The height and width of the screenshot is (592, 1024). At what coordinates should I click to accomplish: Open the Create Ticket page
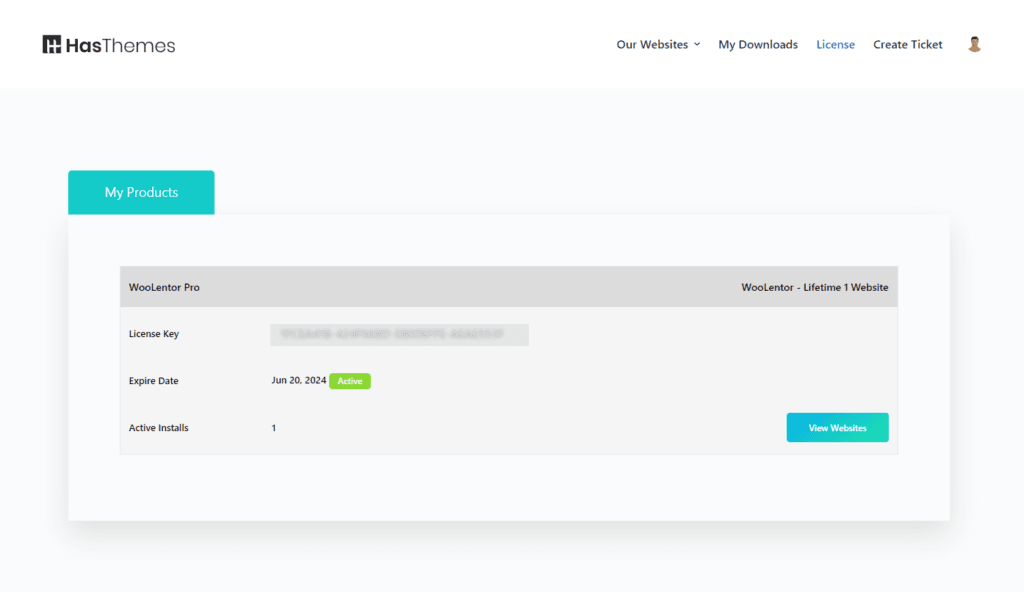(907, 44)
